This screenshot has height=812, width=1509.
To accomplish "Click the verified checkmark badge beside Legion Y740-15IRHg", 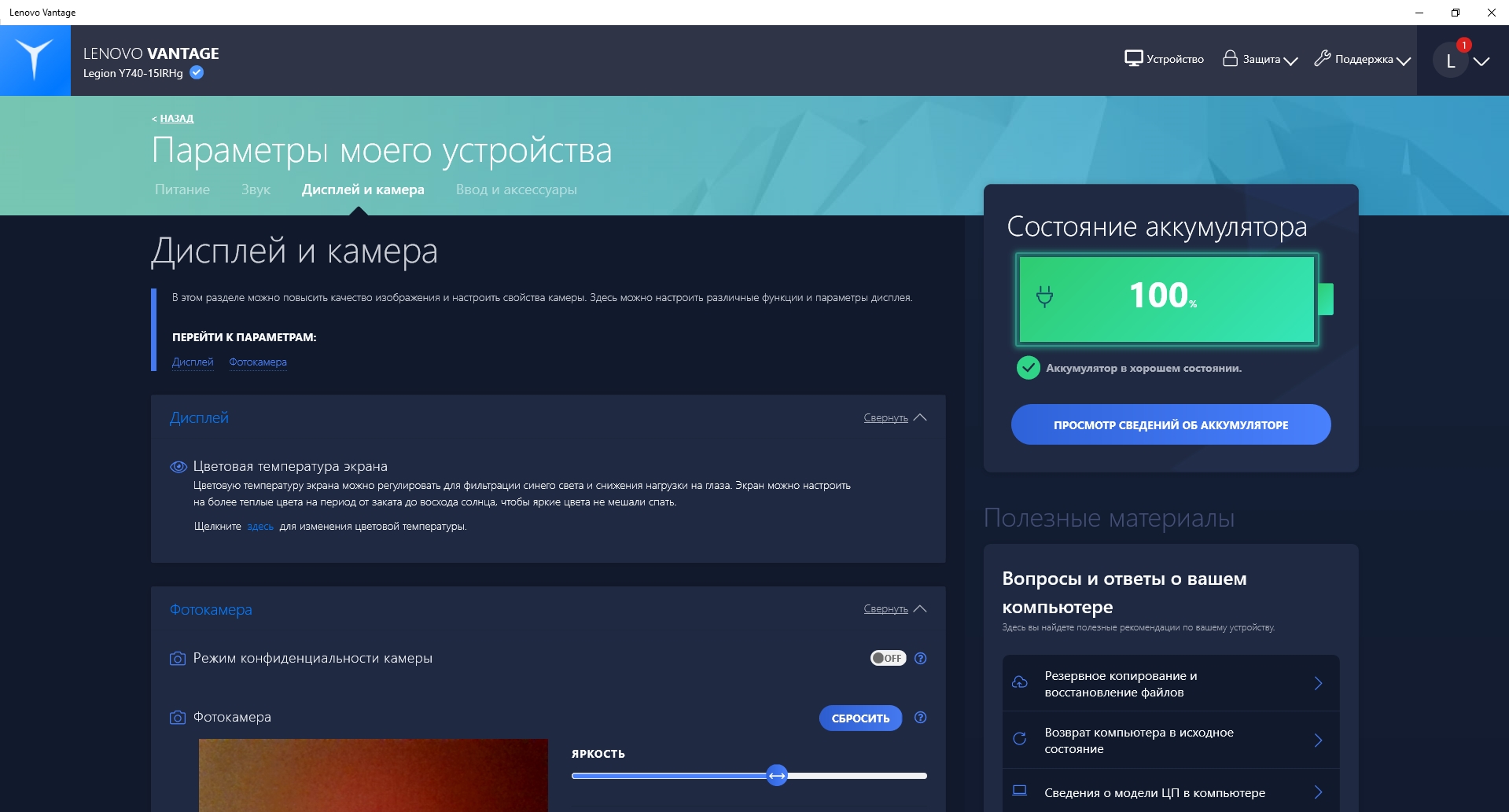I will [x=197, y=72].
